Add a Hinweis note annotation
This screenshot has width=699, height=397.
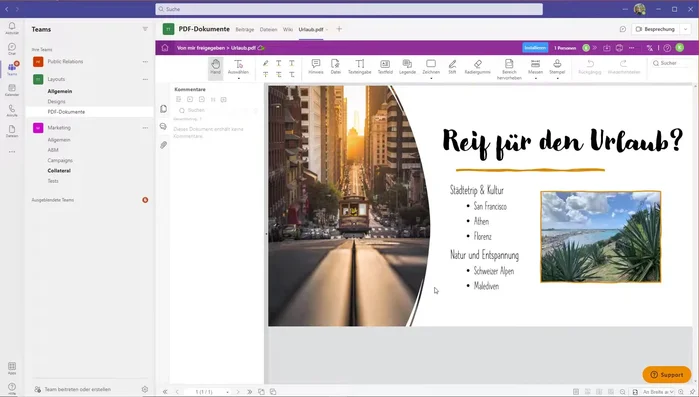[316, 66]
